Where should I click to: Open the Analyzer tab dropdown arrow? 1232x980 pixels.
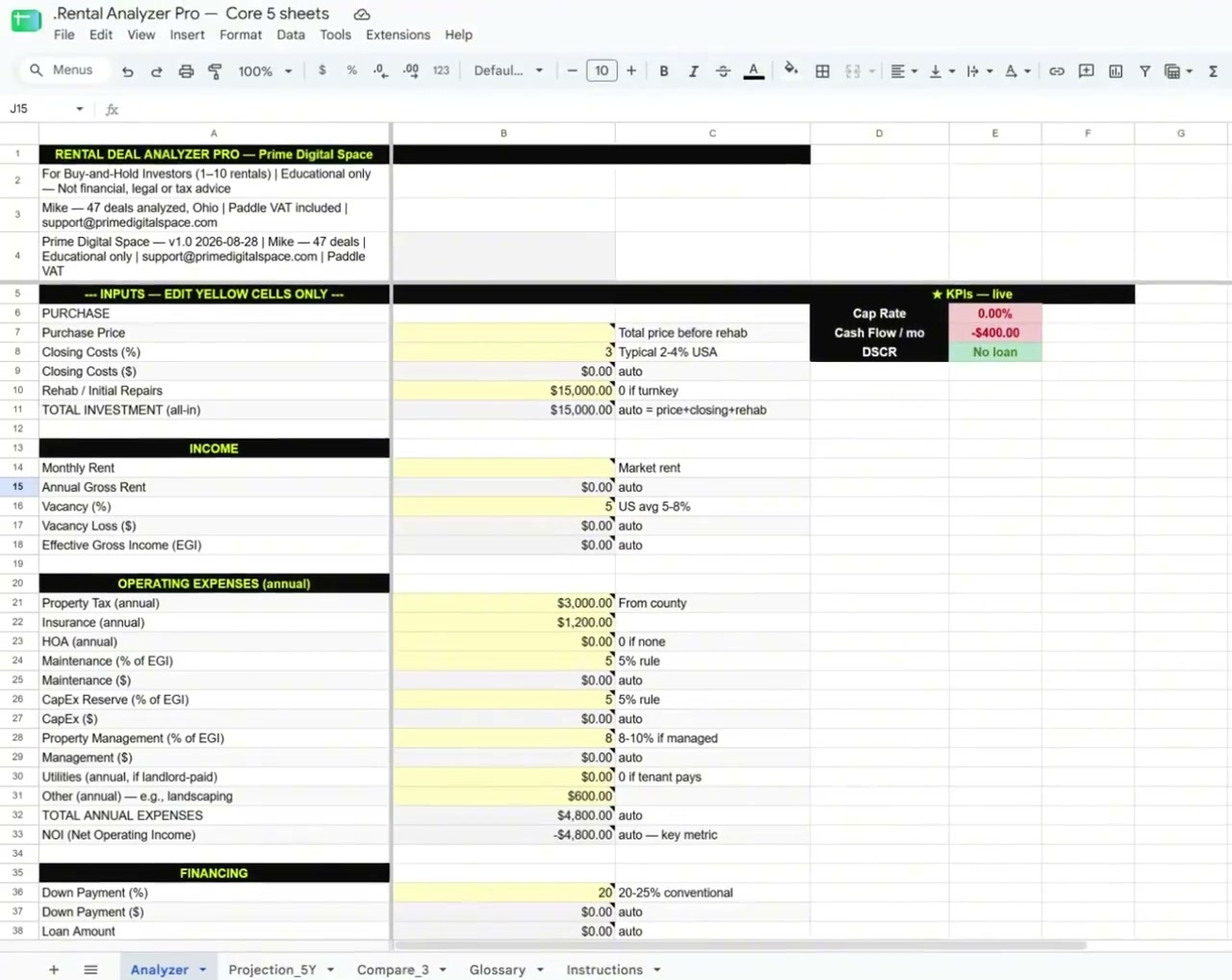[203, 969]
